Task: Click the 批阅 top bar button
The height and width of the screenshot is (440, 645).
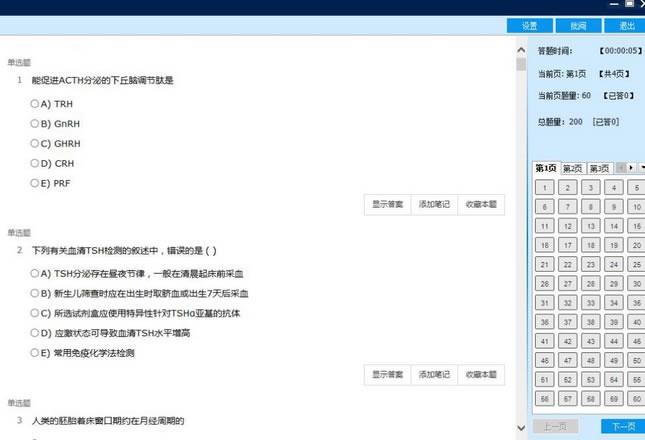Action: pyautogui.click(x=578, y=26)
